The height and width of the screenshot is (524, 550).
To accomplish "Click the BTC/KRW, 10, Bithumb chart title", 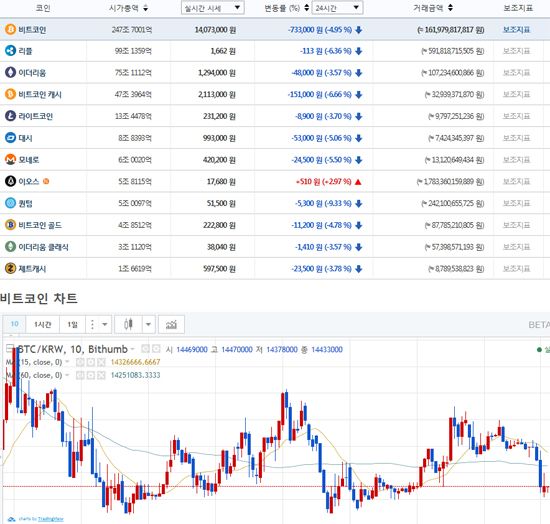I will (x=72, y=349).
